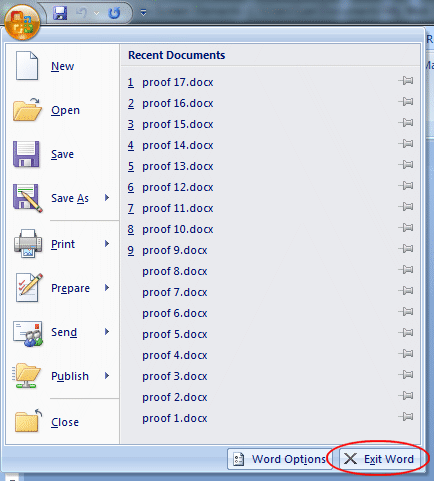434x481 pixels.
Task: Toggle the pushpin beside proof 10.docx
Action: [406, 228]
